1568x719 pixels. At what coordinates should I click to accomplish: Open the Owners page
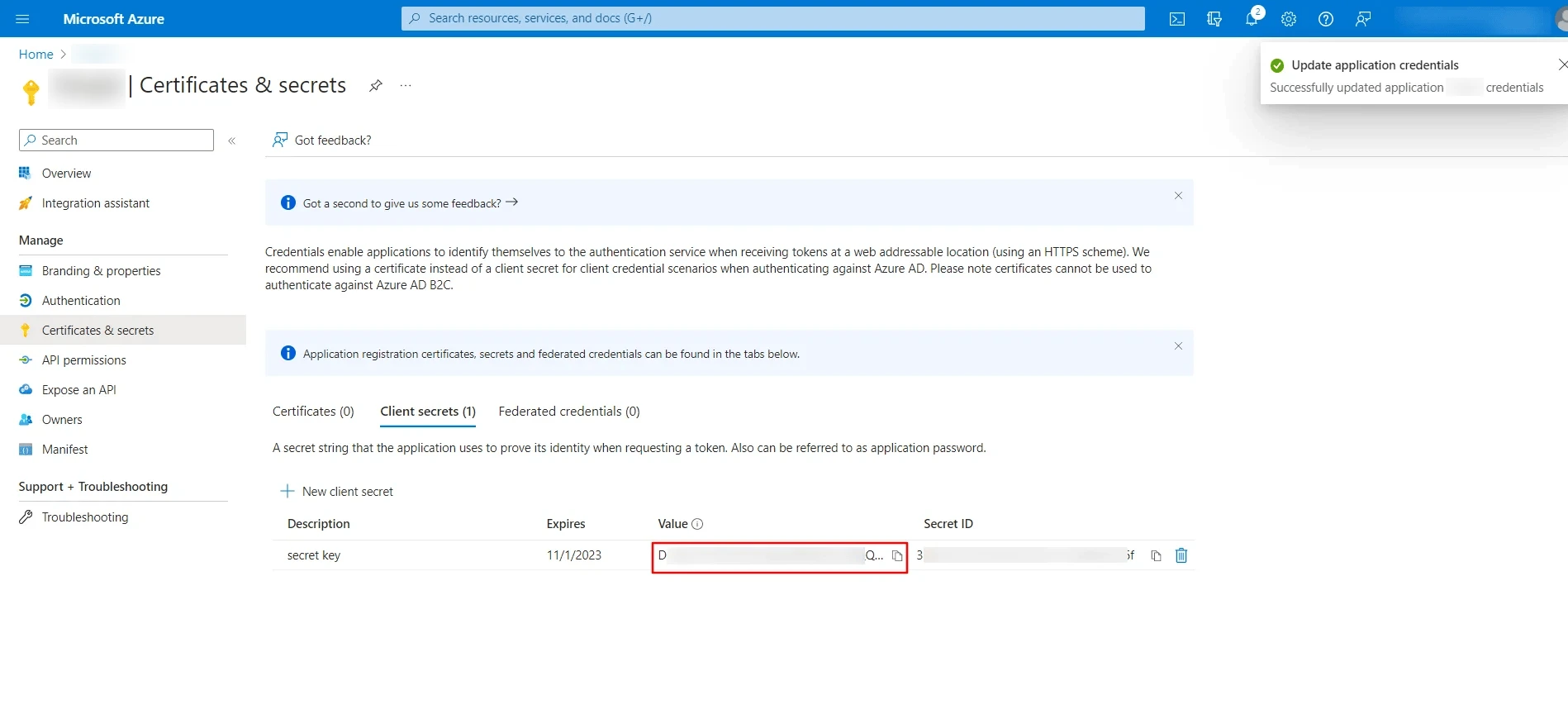pos(62,420)
